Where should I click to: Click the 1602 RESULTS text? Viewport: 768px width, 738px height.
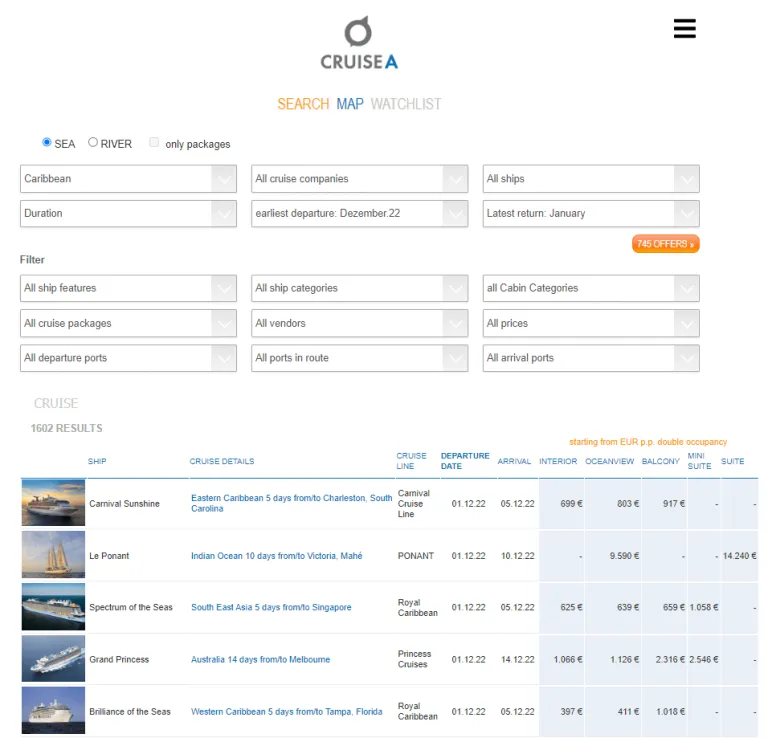(x=67, y=429)
